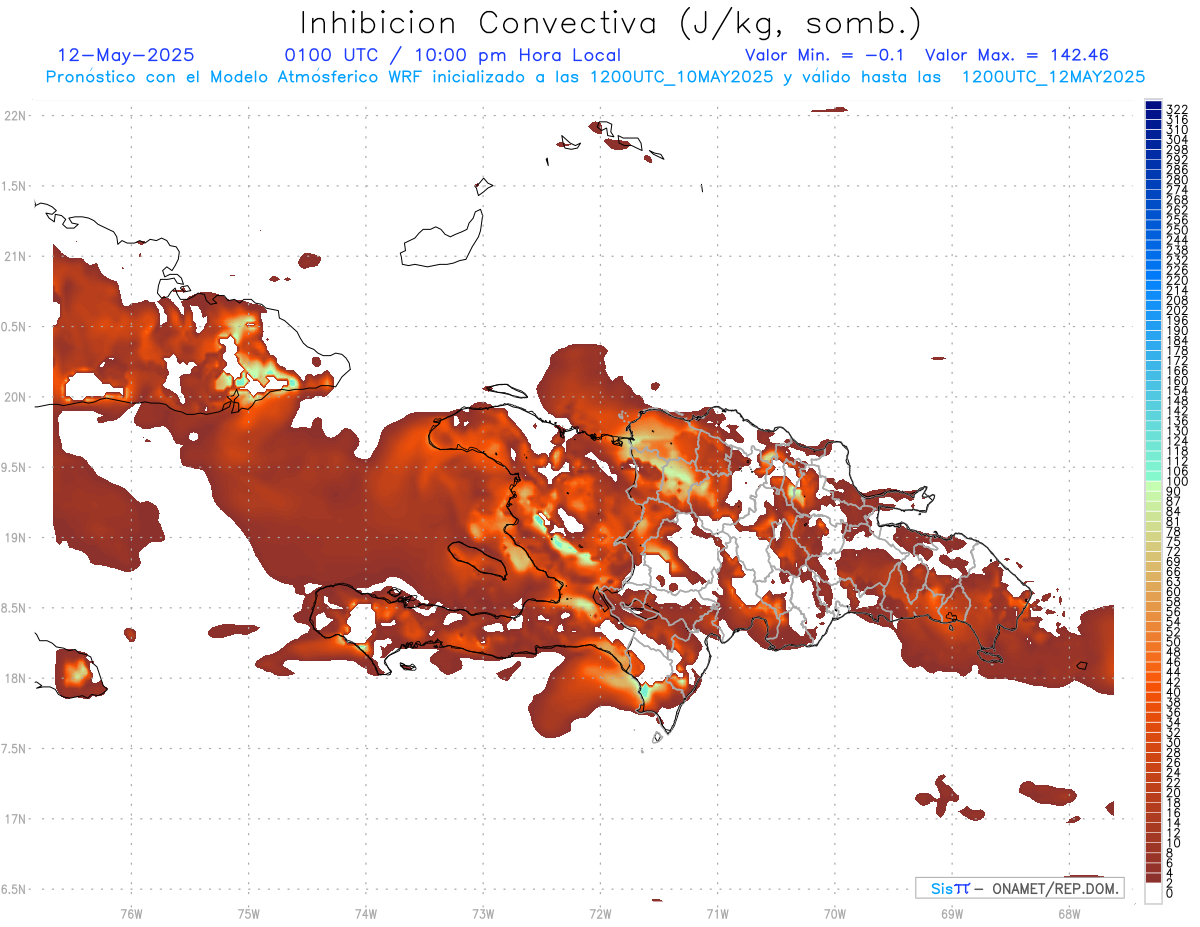Click the time '0100 UTC / 10:00 pm Hora Local'
This screenshot has width=1200, height=927.
453,56
